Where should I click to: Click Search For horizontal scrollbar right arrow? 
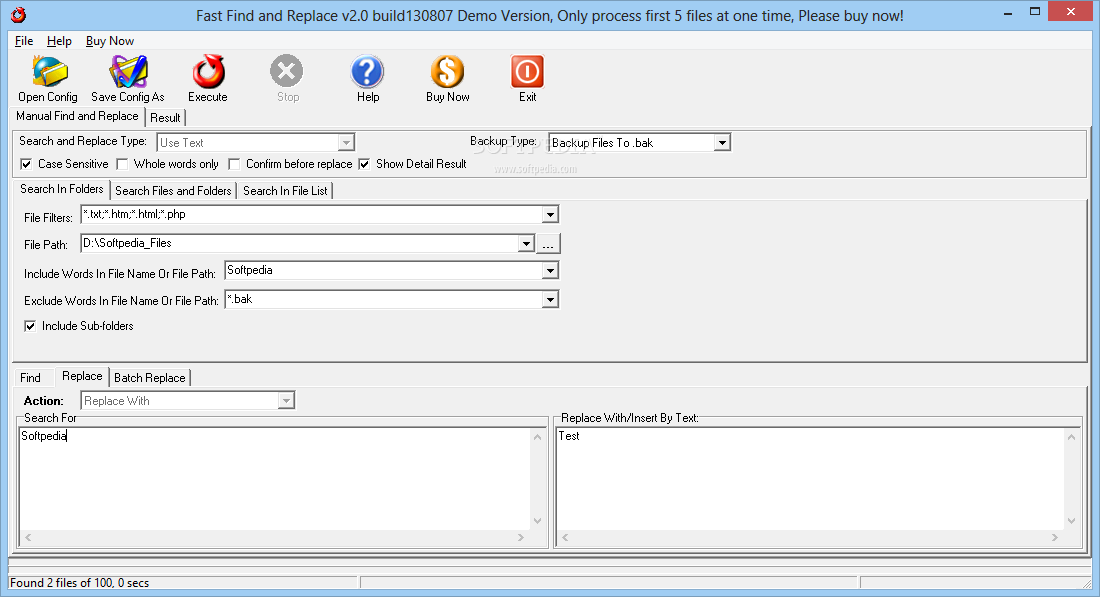[521, 537]
